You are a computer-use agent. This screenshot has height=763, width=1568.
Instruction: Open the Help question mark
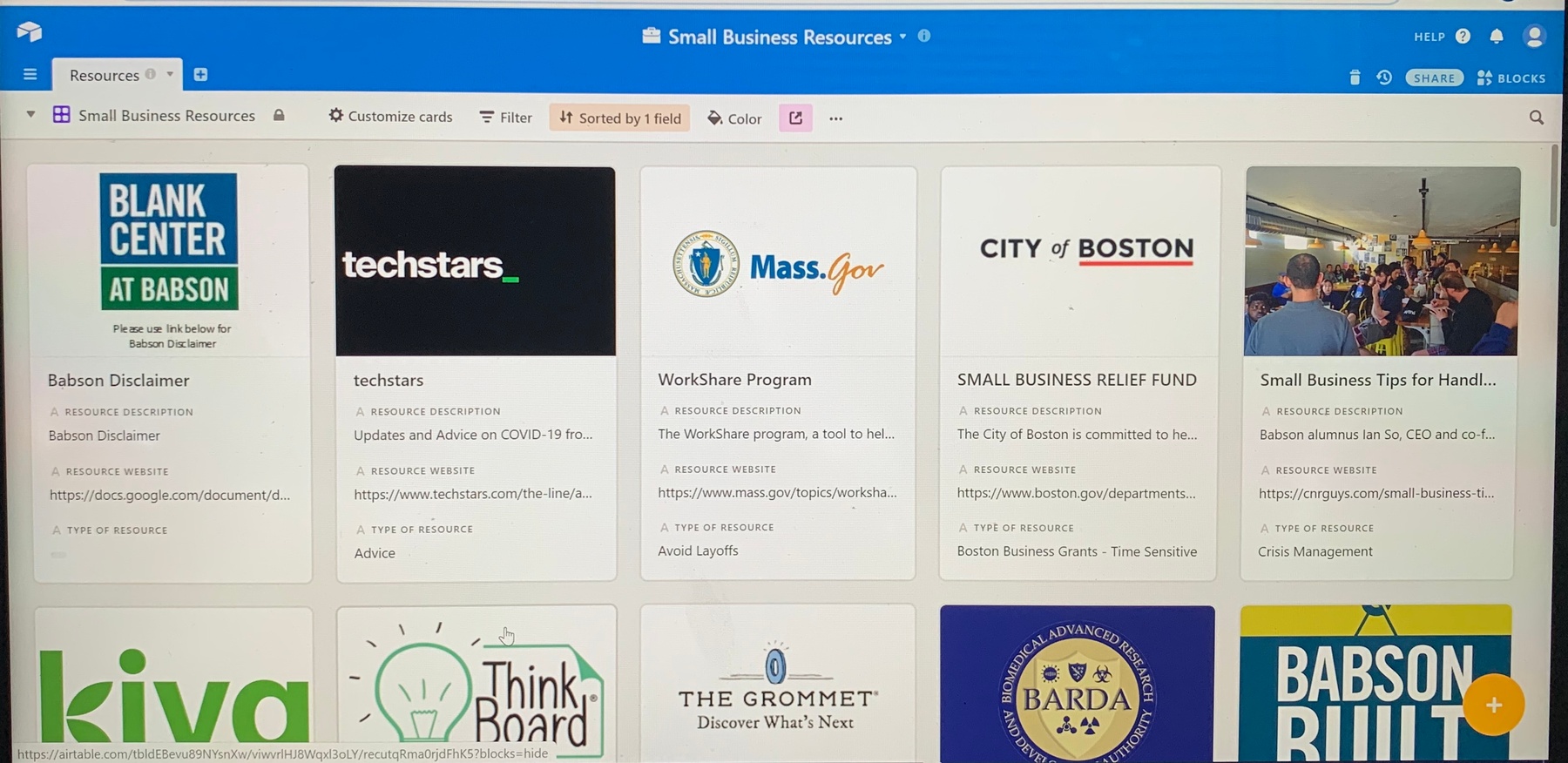coord(1463,37)
